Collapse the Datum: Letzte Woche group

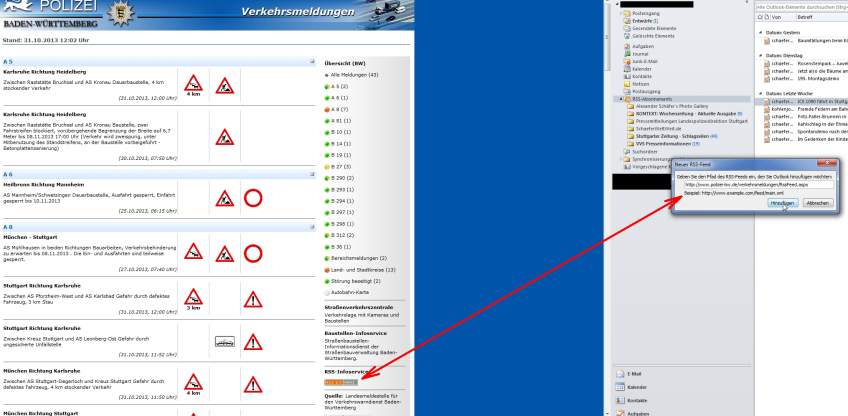(761, 92)
